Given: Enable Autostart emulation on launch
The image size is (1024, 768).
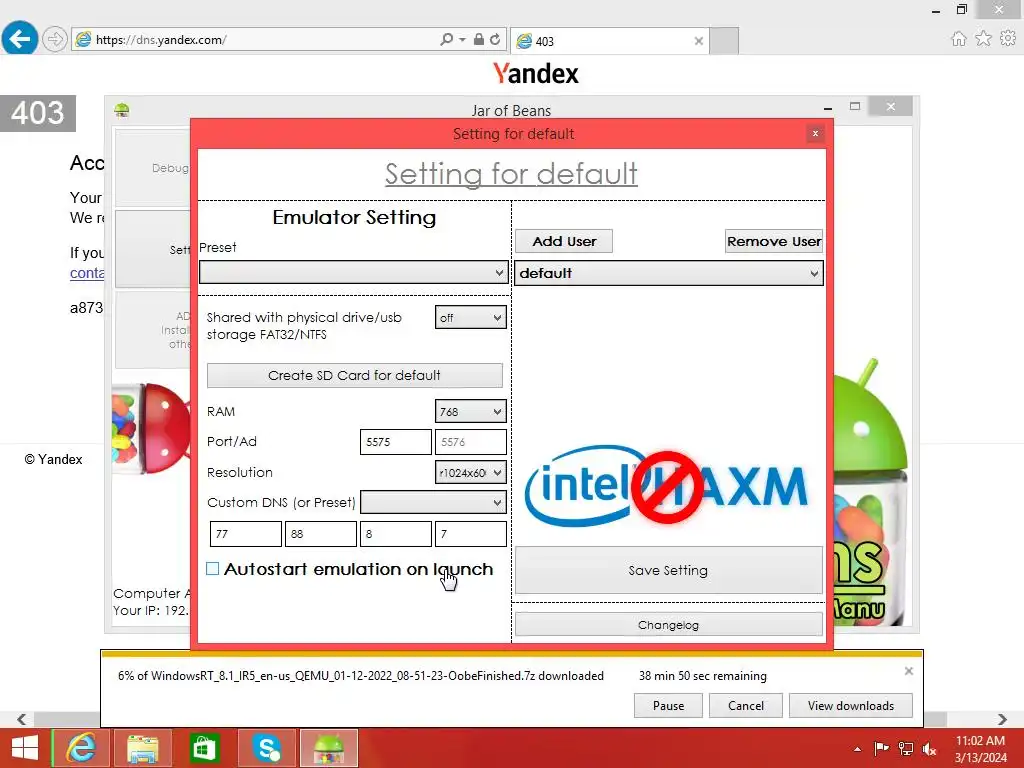Looking at the screenshot, I should click(x=213, y=569).
